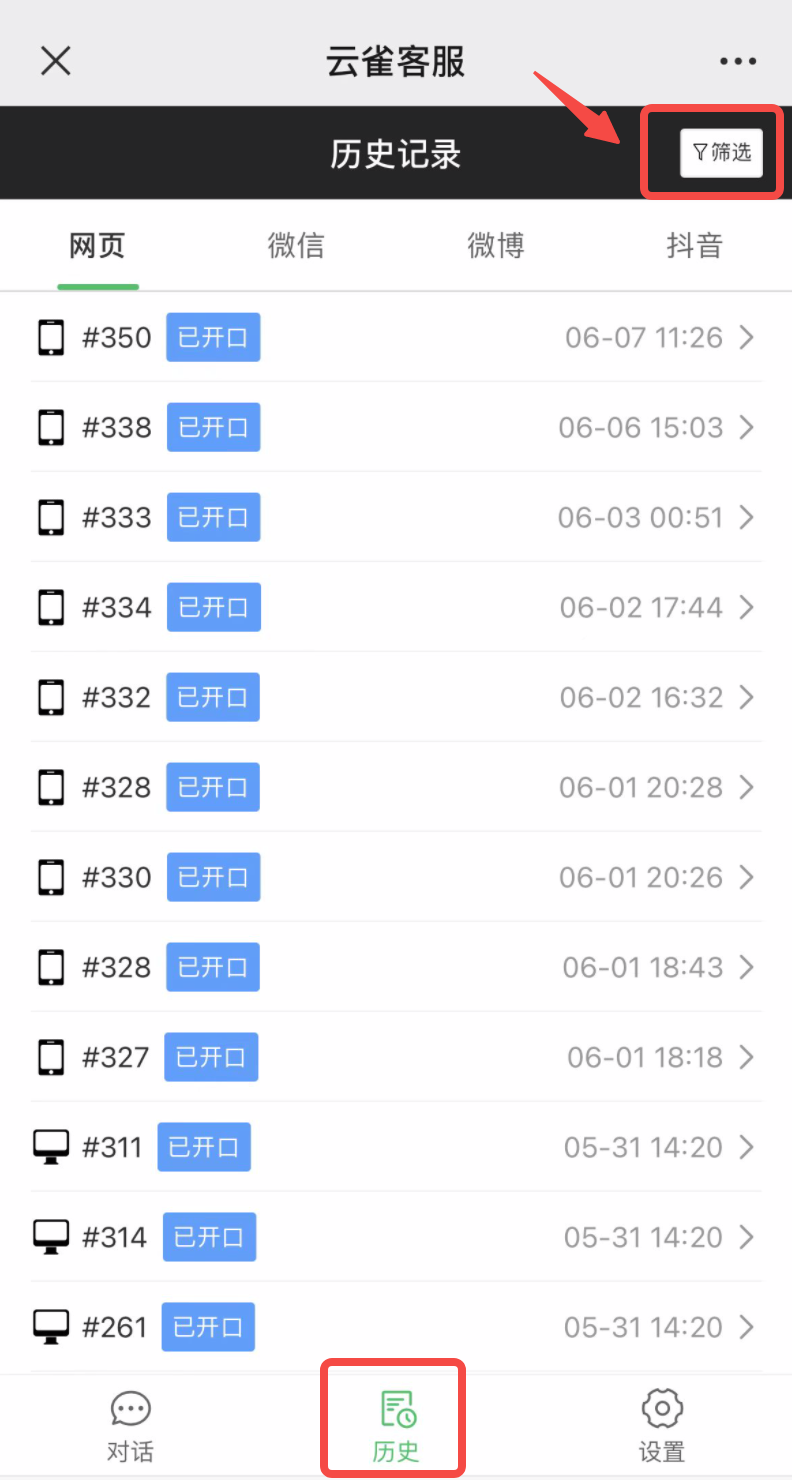Expand record #334 using its chevron

pos(746,608)
